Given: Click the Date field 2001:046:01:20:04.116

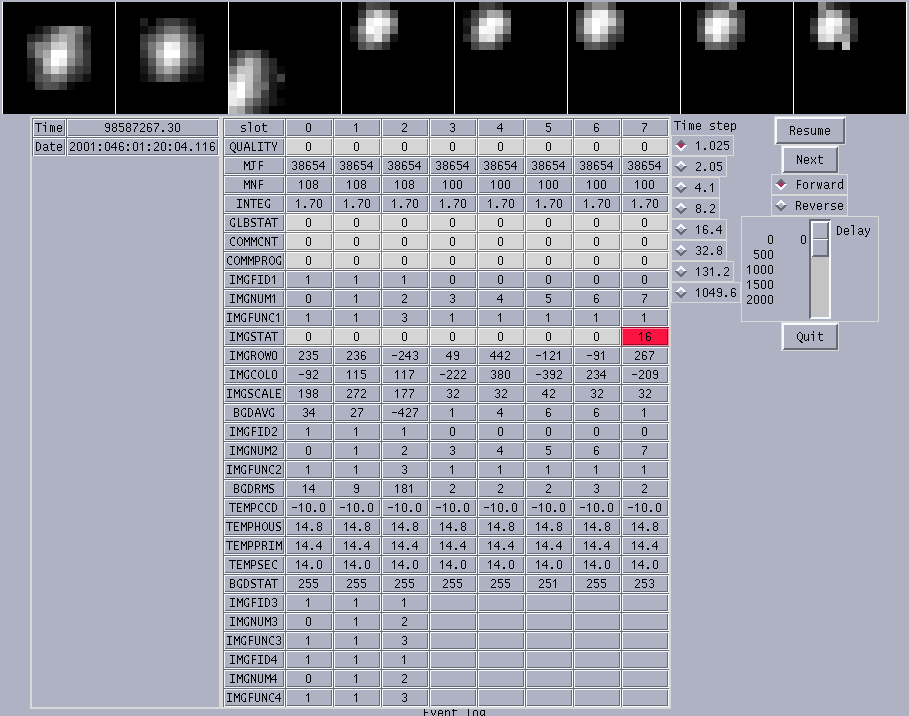Looking at the screenshot, I should click(x=143, y=147).
